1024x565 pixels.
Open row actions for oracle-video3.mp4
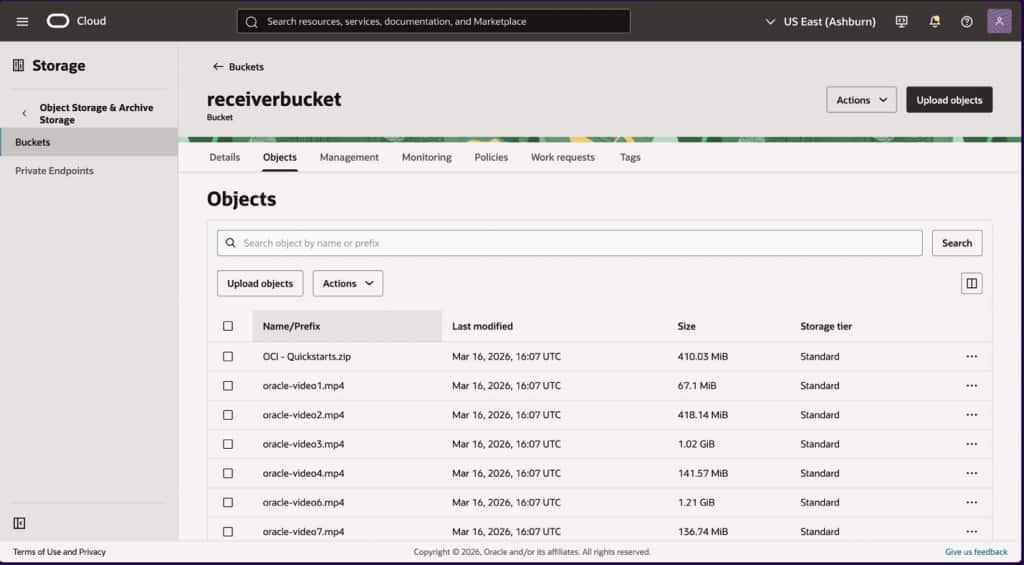pos(972,444)
